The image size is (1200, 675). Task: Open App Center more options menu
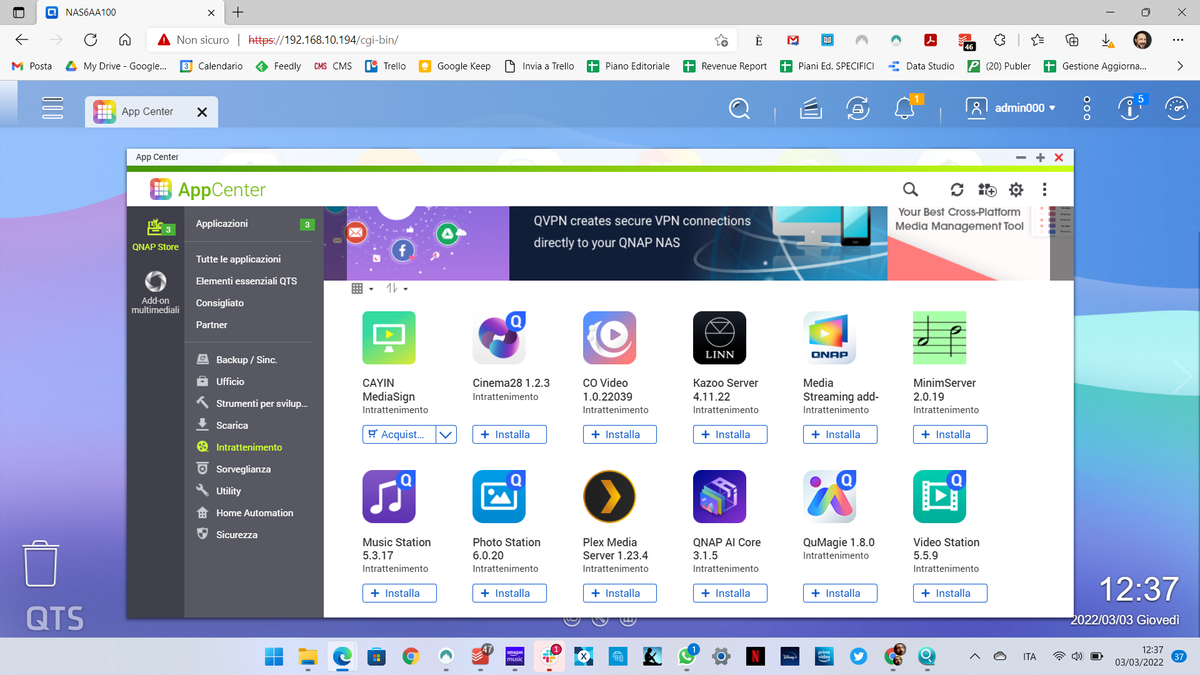pos(1044,189)
